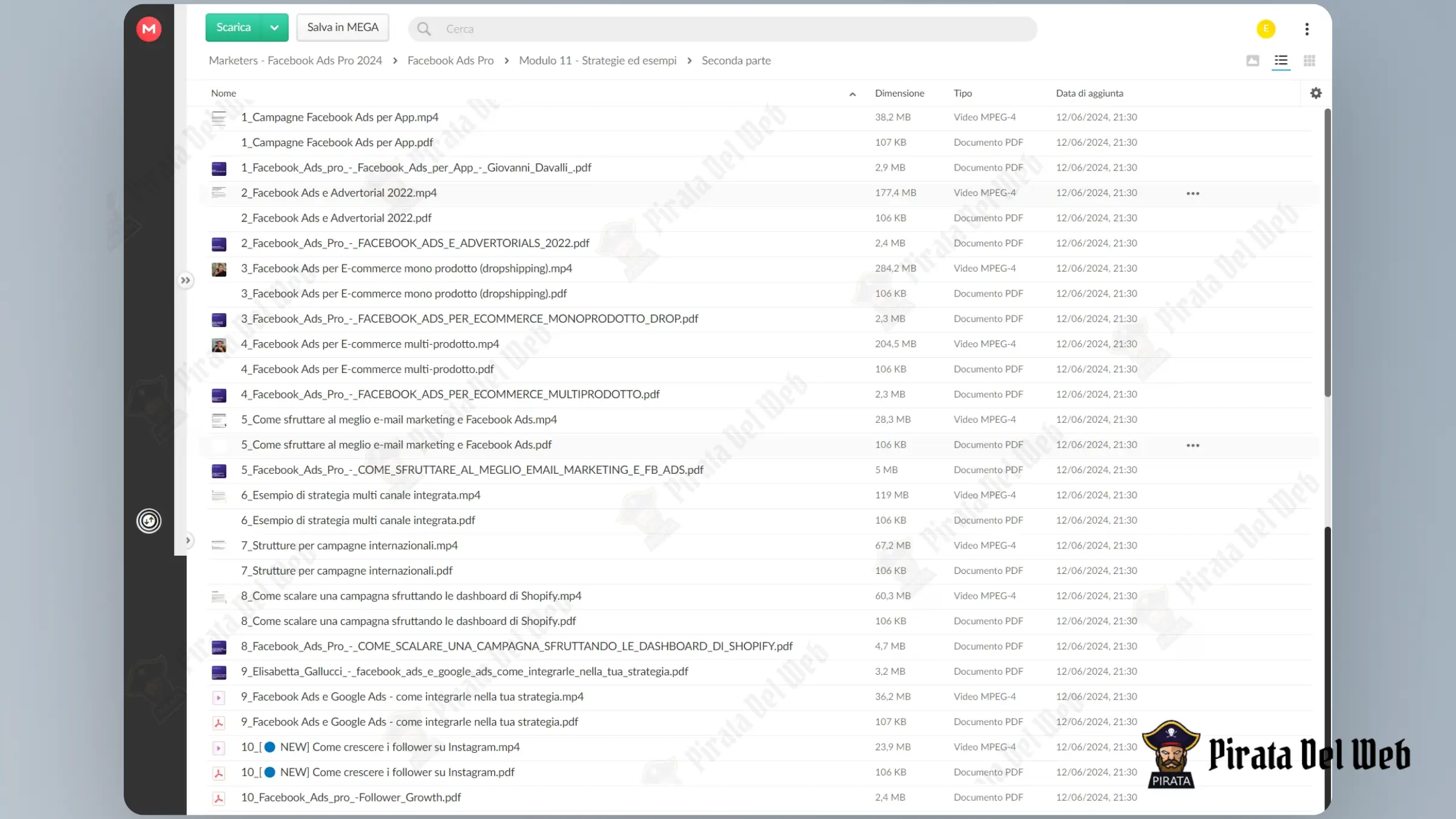1456x819 pixels.
Task: Sort by Nome column header
Action: click(223, 93)
